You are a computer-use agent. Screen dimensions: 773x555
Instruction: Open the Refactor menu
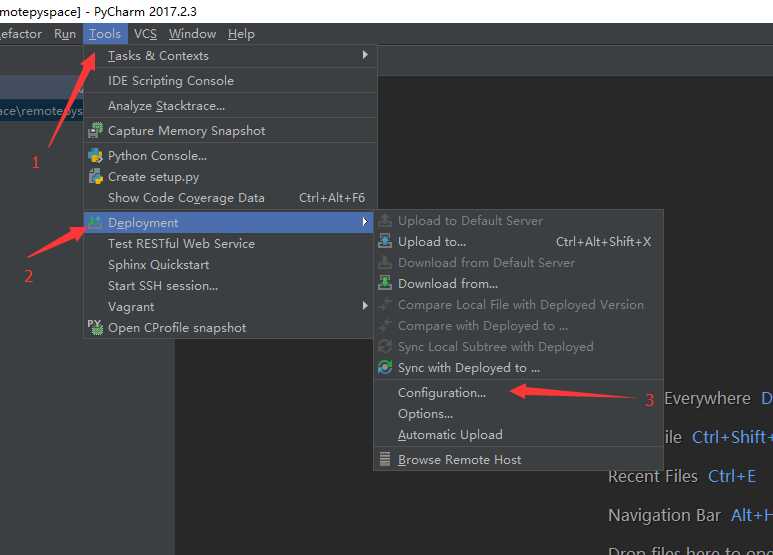21,34
